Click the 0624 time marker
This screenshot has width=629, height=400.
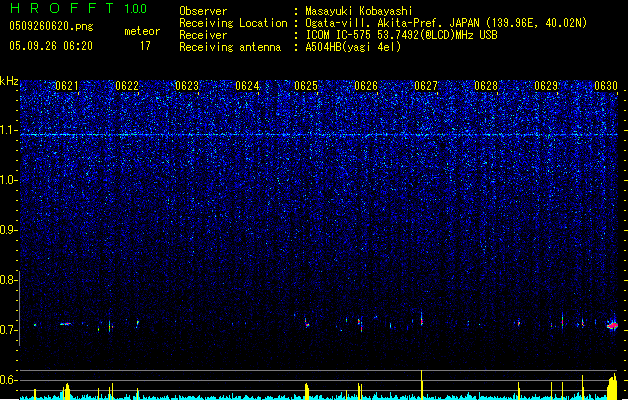point(247,86)
